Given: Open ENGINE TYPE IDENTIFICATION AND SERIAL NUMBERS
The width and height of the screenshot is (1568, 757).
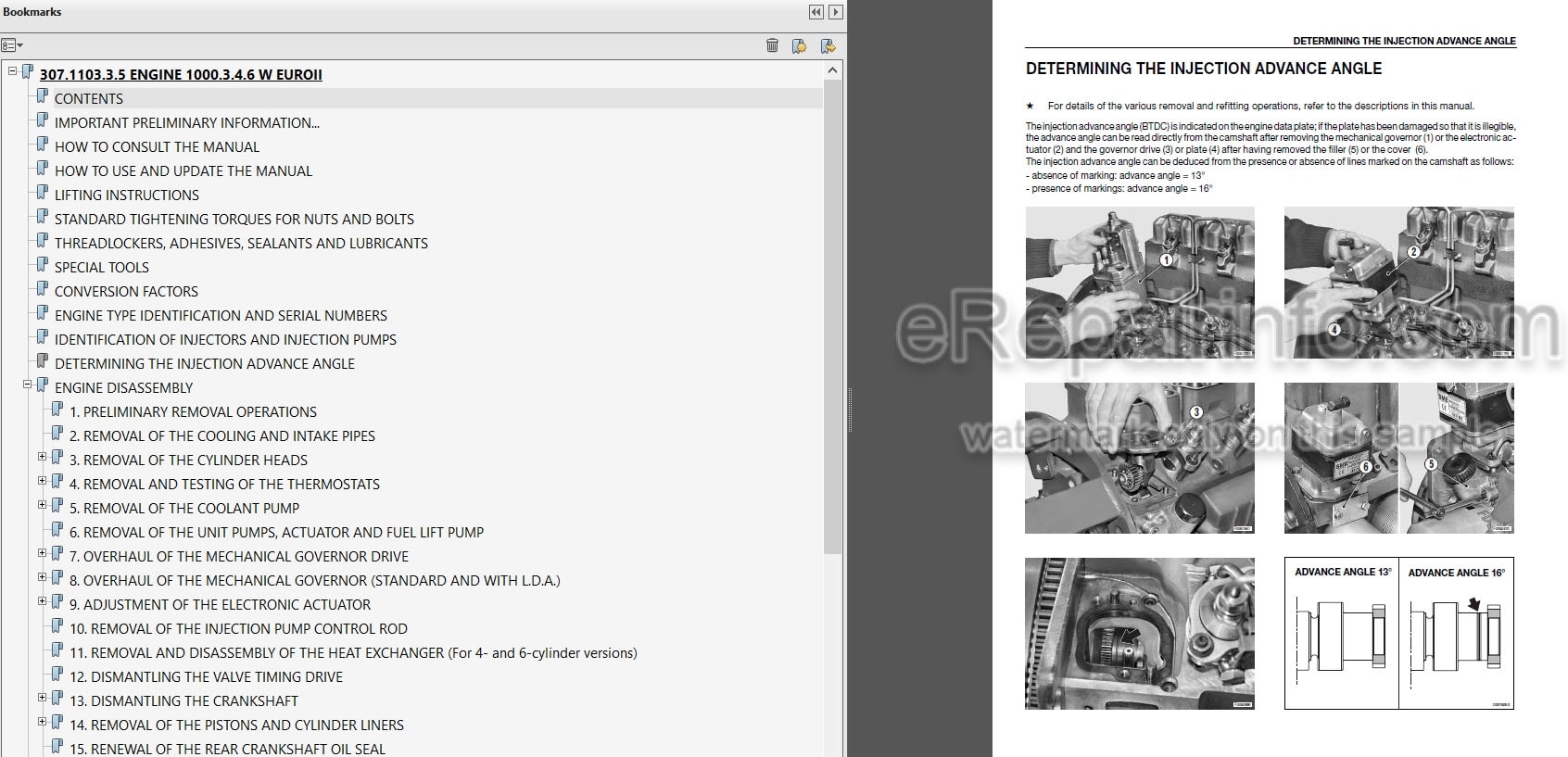Looking at the screenshot, I should pyautogui.click(x=221, y=316).
